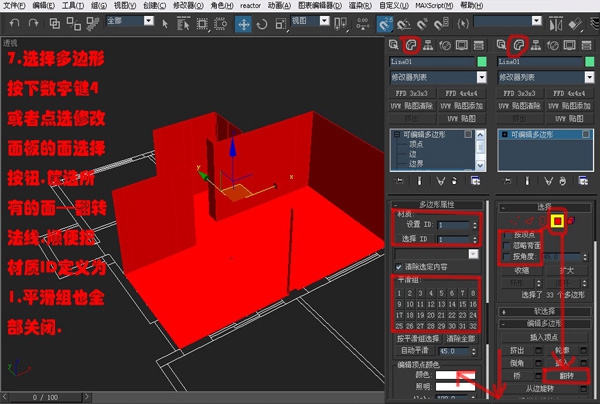The width and height of the screenshot is (600, 404).
Task: Open named selection sets dropdown
Action: pos(537,21)
